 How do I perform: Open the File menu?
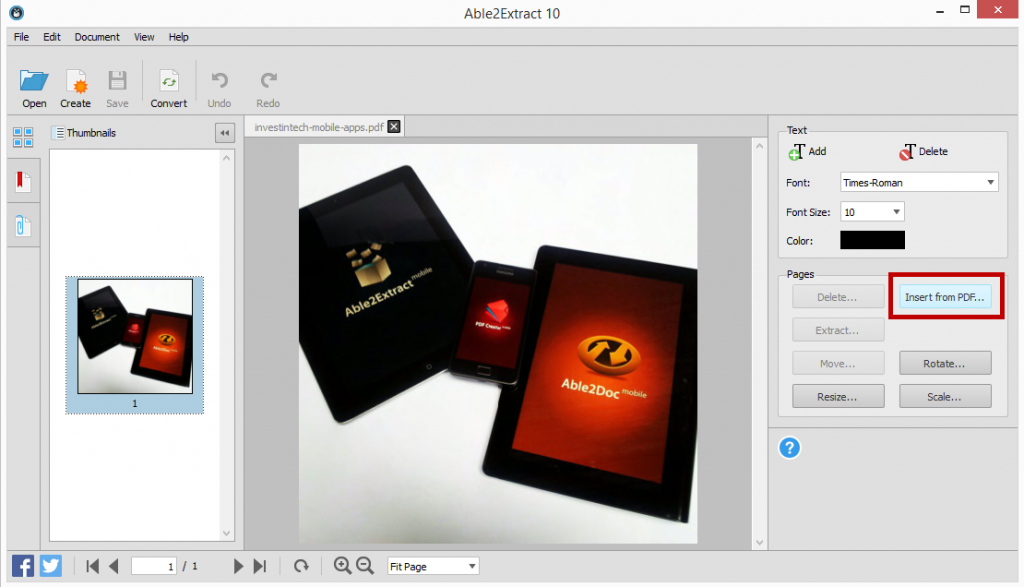tap(22, 37)
